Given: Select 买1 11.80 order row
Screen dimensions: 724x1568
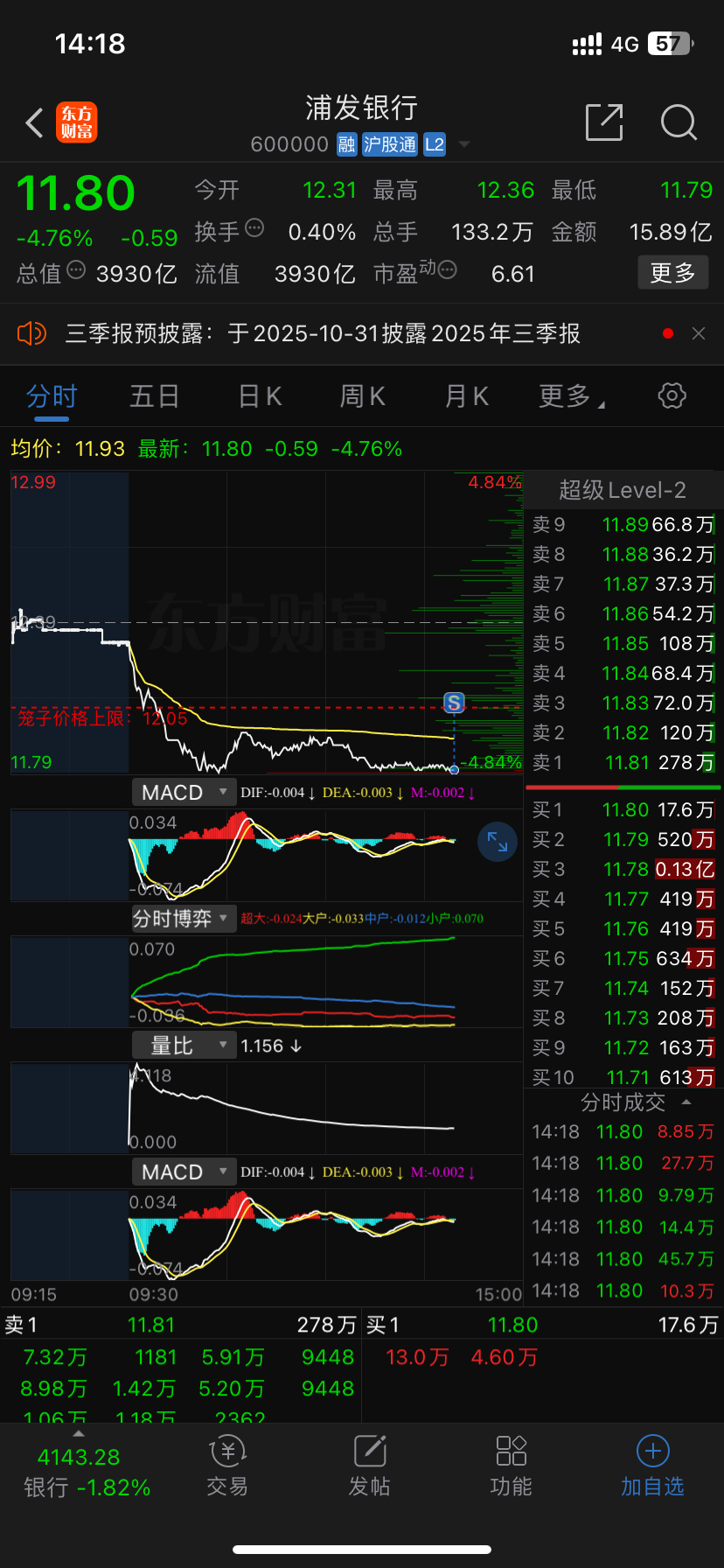Looking at the screenshot, I should (623, 809).
